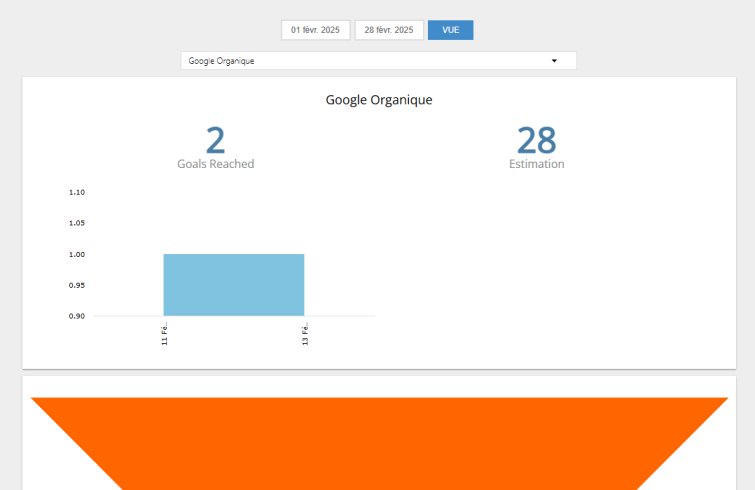Click the 1.00 y-axis value
Viewport: 755px width, 490px height.
(77, 255)
